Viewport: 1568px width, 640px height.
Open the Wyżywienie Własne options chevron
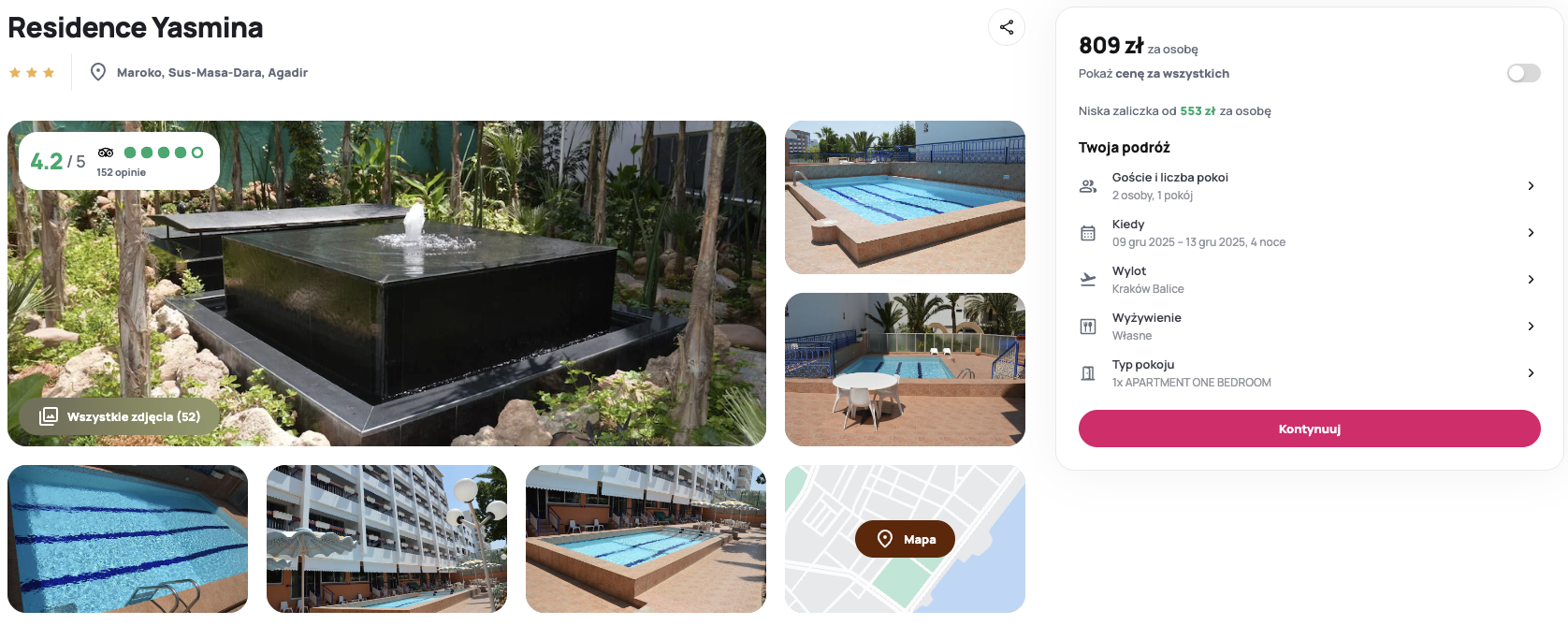click(x=1531, y=327)
